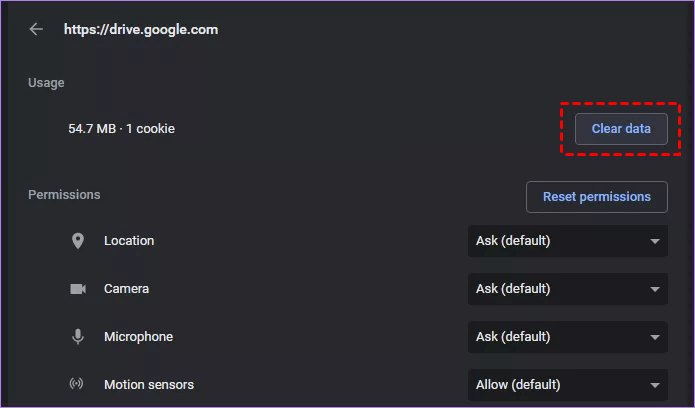Open the Microphone permission dropdown
This screenshot has height=408, width=695.
click(x=567, y=337)
